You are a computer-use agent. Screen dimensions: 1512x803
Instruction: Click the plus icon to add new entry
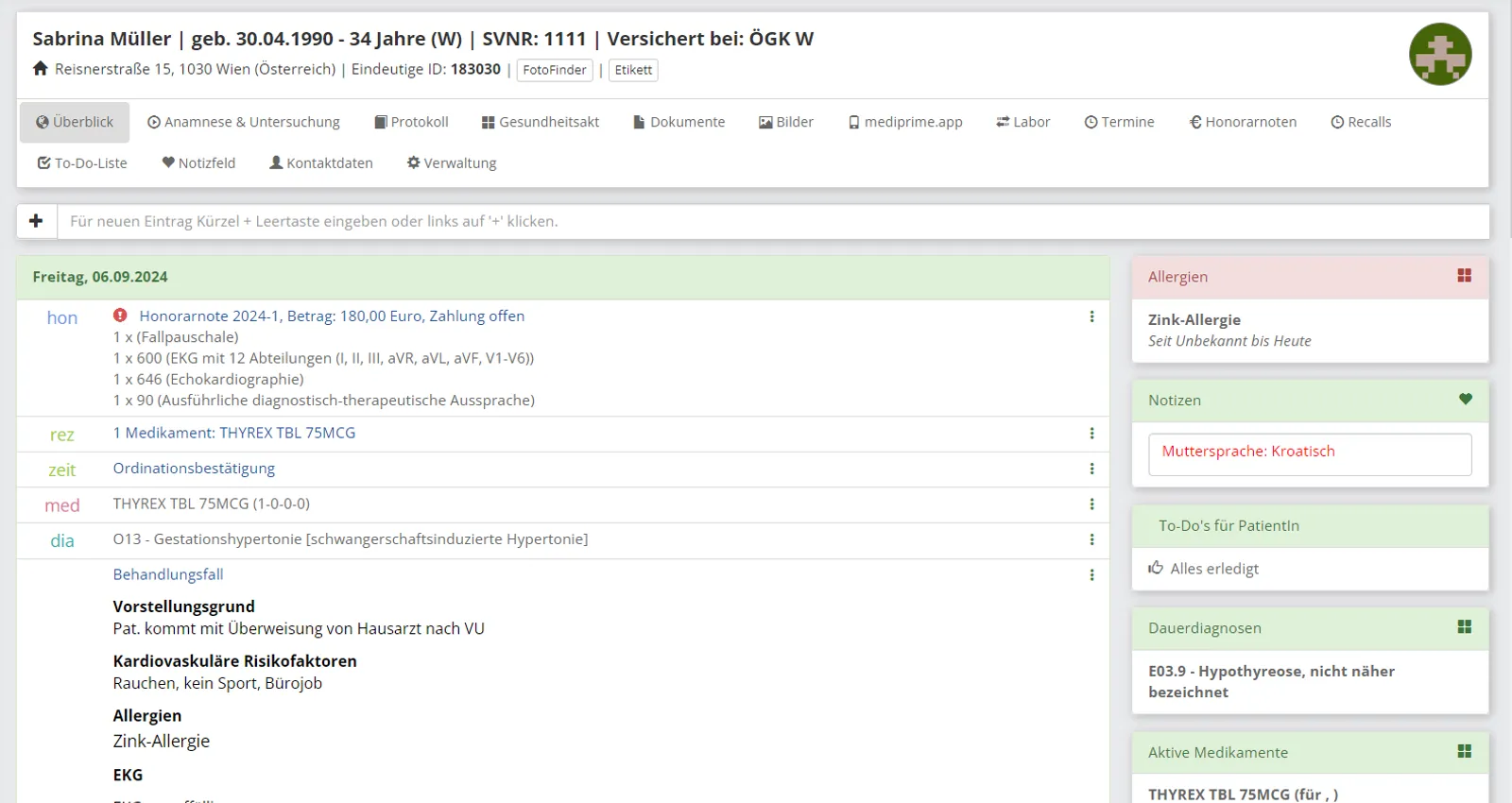[36, 221]
